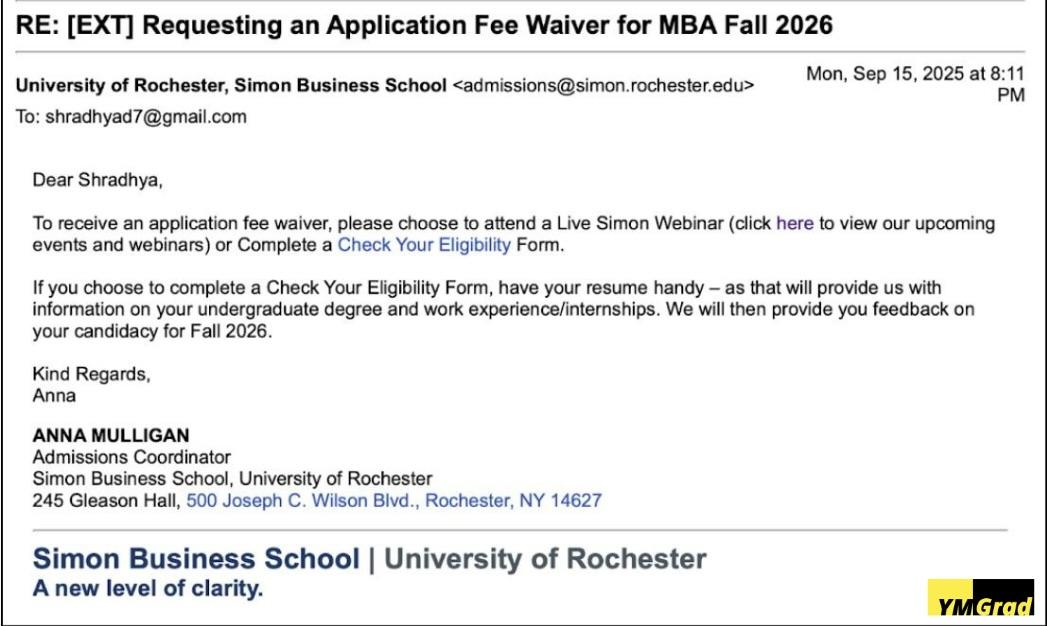This screenshot has width=1047, height=626.
Task: Click the 'candidacy for Fall 2026' line
Action: pyautogui.click(x=150, y=331)
